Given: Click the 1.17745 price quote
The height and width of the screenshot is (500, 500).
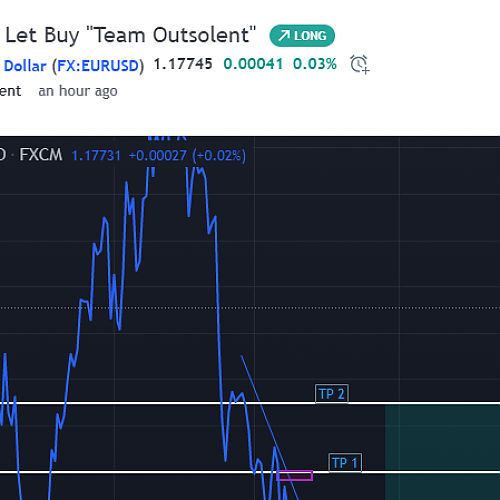Looking at the screenshot, I should (183, 64).
